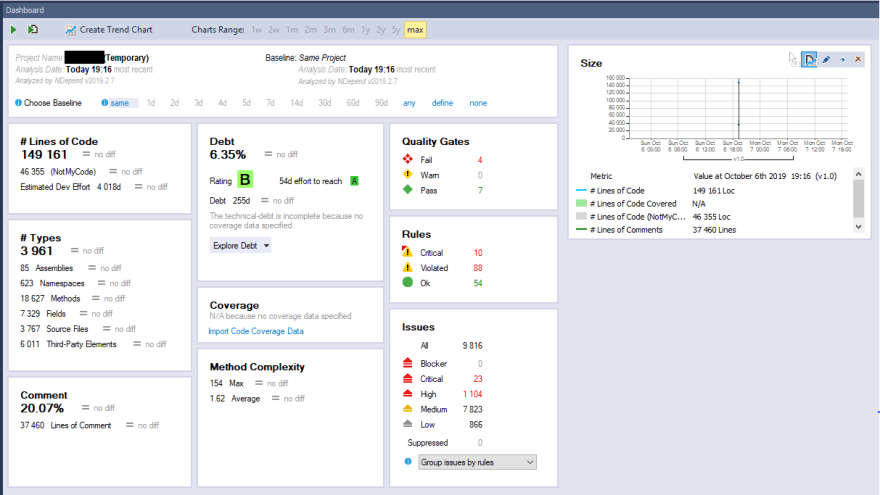Screen dimensions: 880x495
Task: Click the Size chart plot area
Action: coord(737,108)
